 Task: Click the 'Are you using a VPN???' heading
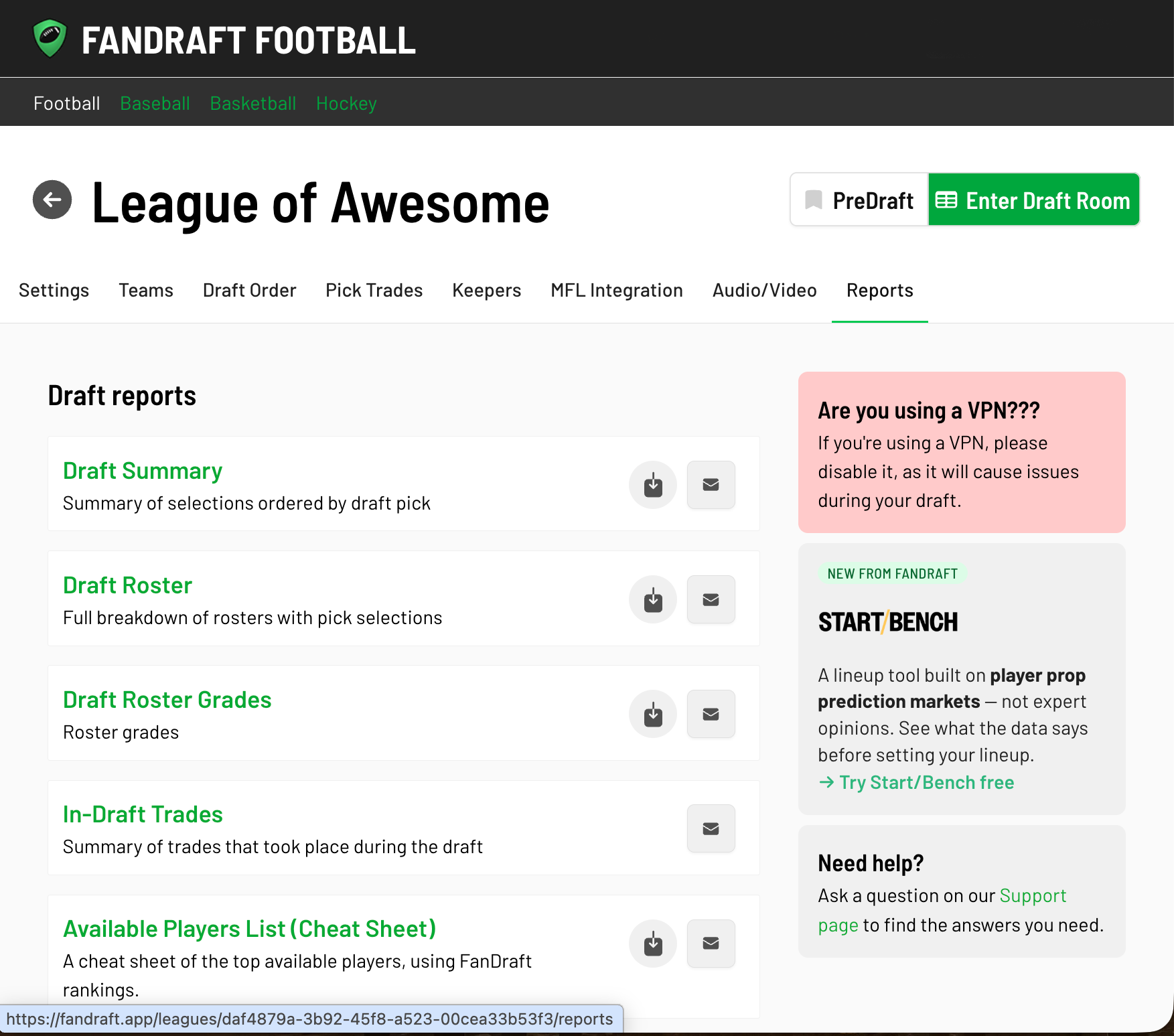pyautogui.click(x=929, y=411)
